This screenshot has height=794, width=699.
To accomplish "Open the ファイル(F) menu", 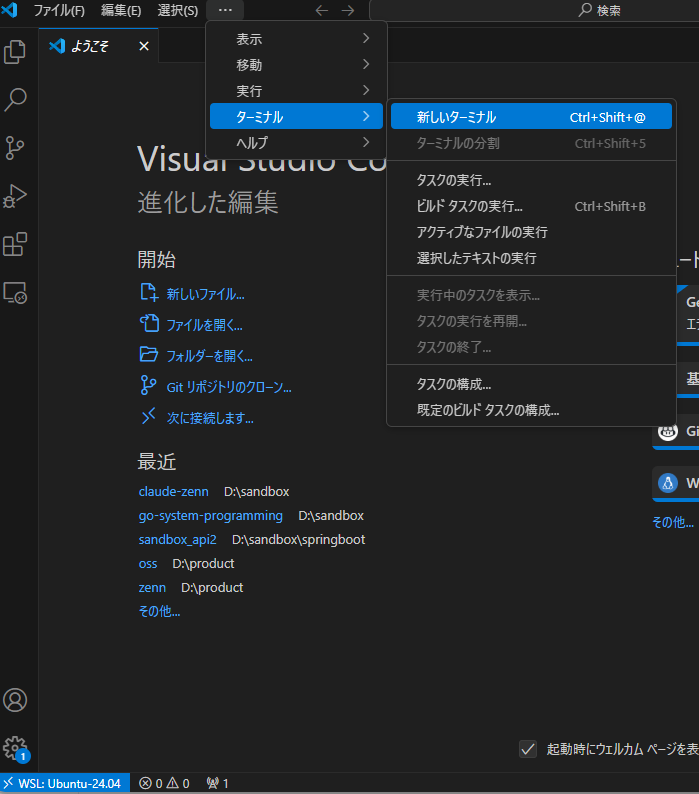I will tap(59, 10).
